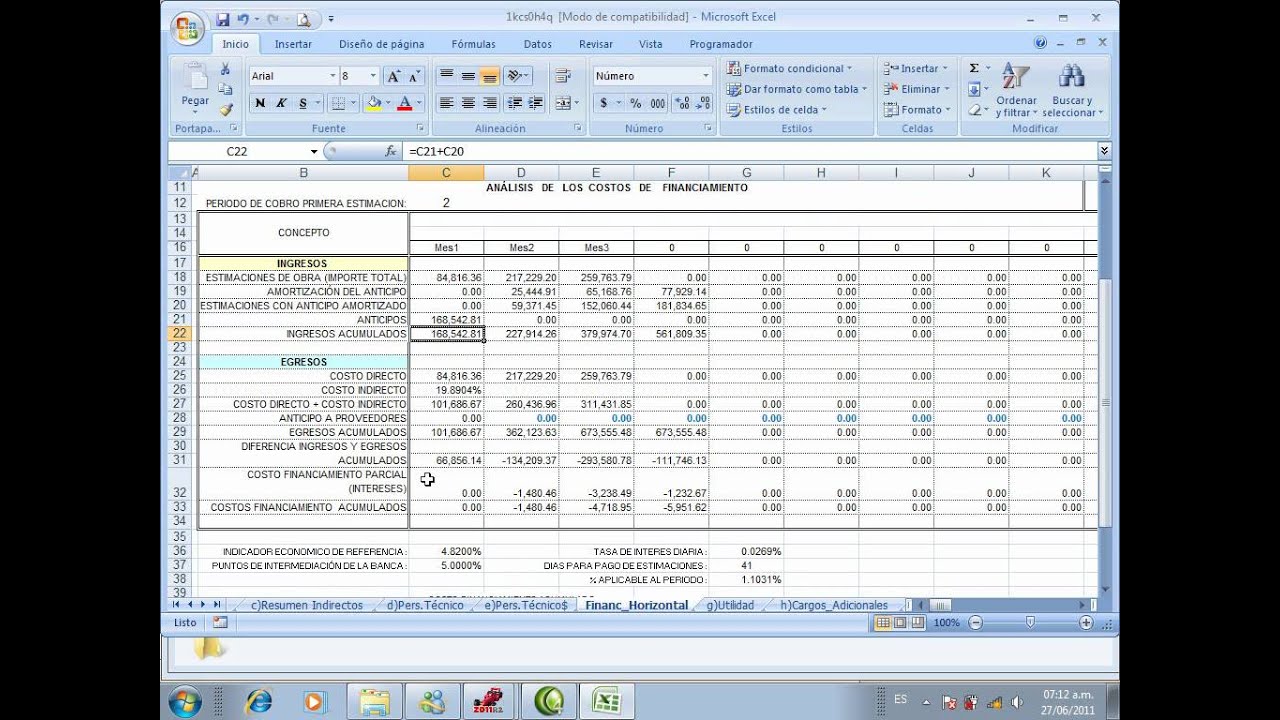Image resolution: width=1280 pixels, height=720 pixels.
Task: Toggle italic (K) formatting
Action: coord(281,103)
